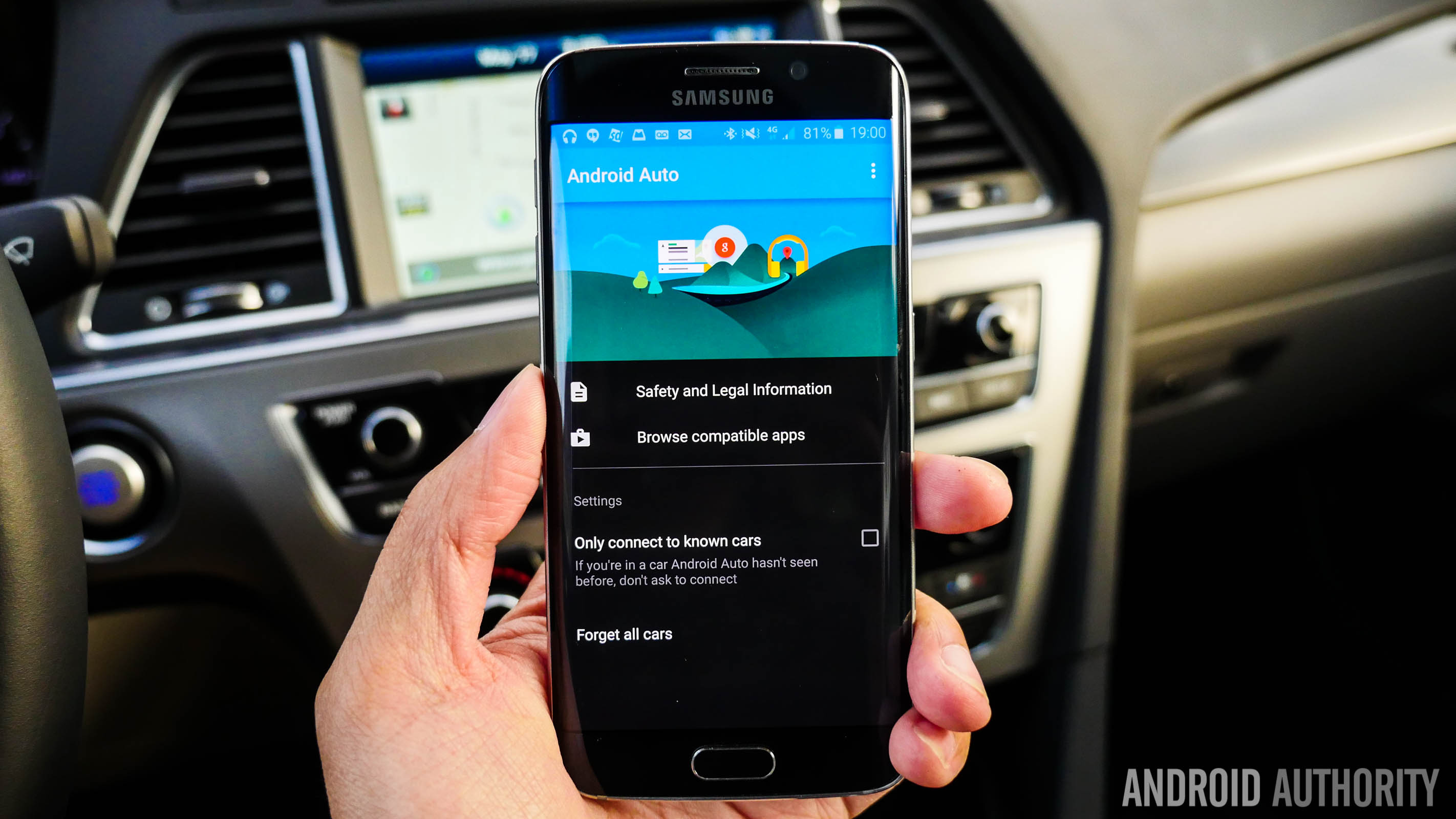This screenshot has width=1456, height=819.
Task: Tap Forget all cars button
Action: point(623,632)
